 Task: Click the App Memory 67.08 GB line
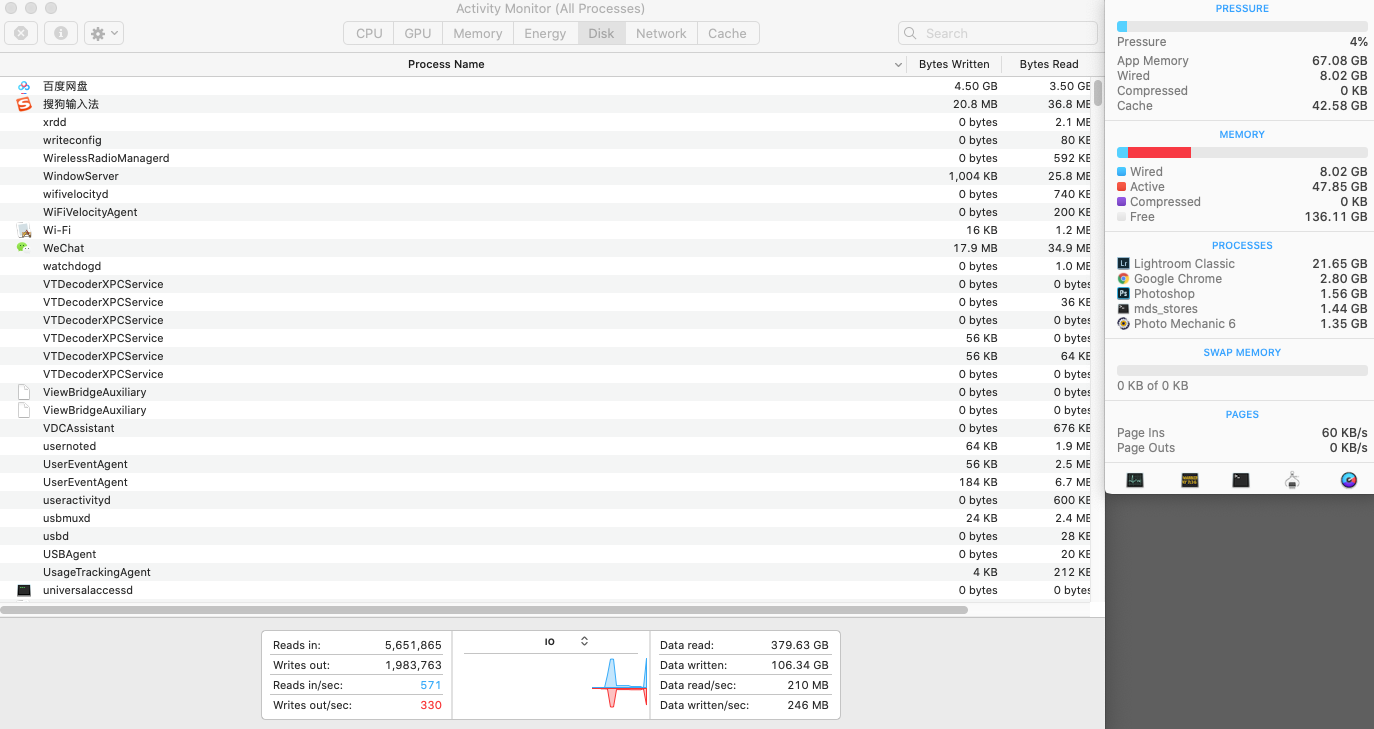click(x=1242, y=61)
